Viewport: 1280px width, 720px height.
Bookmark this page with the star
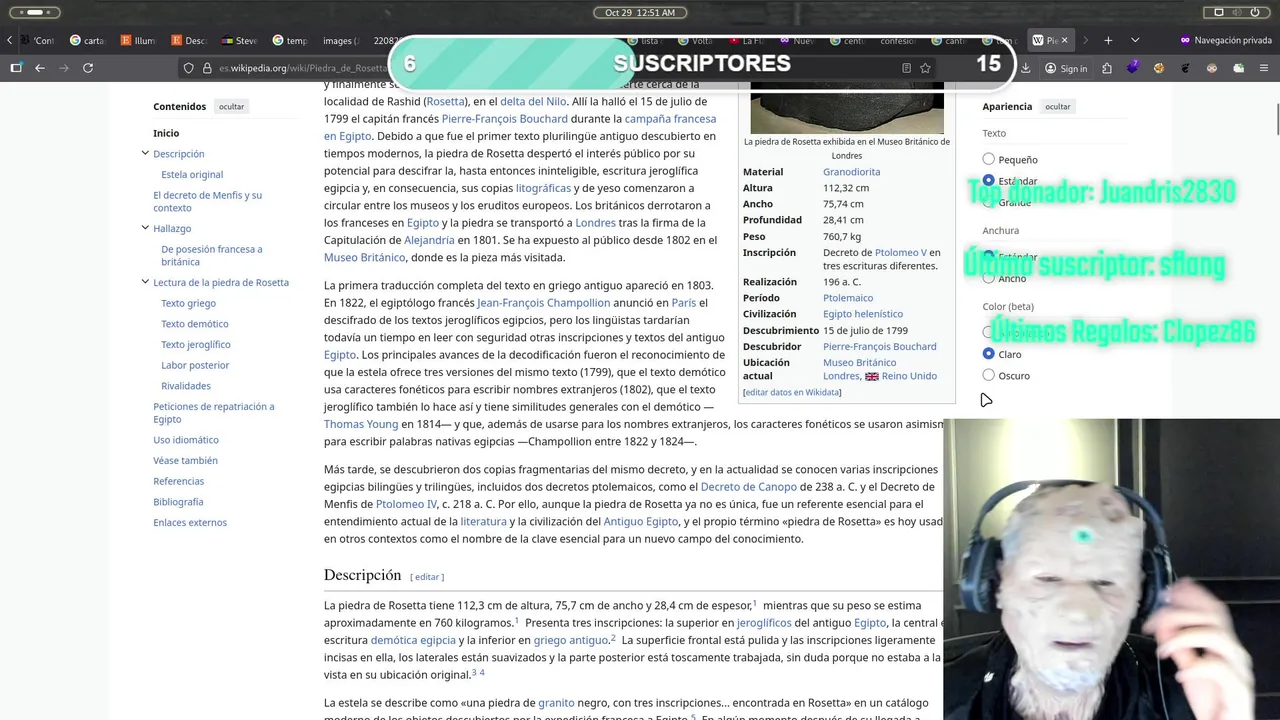click(x=926, y=68)
